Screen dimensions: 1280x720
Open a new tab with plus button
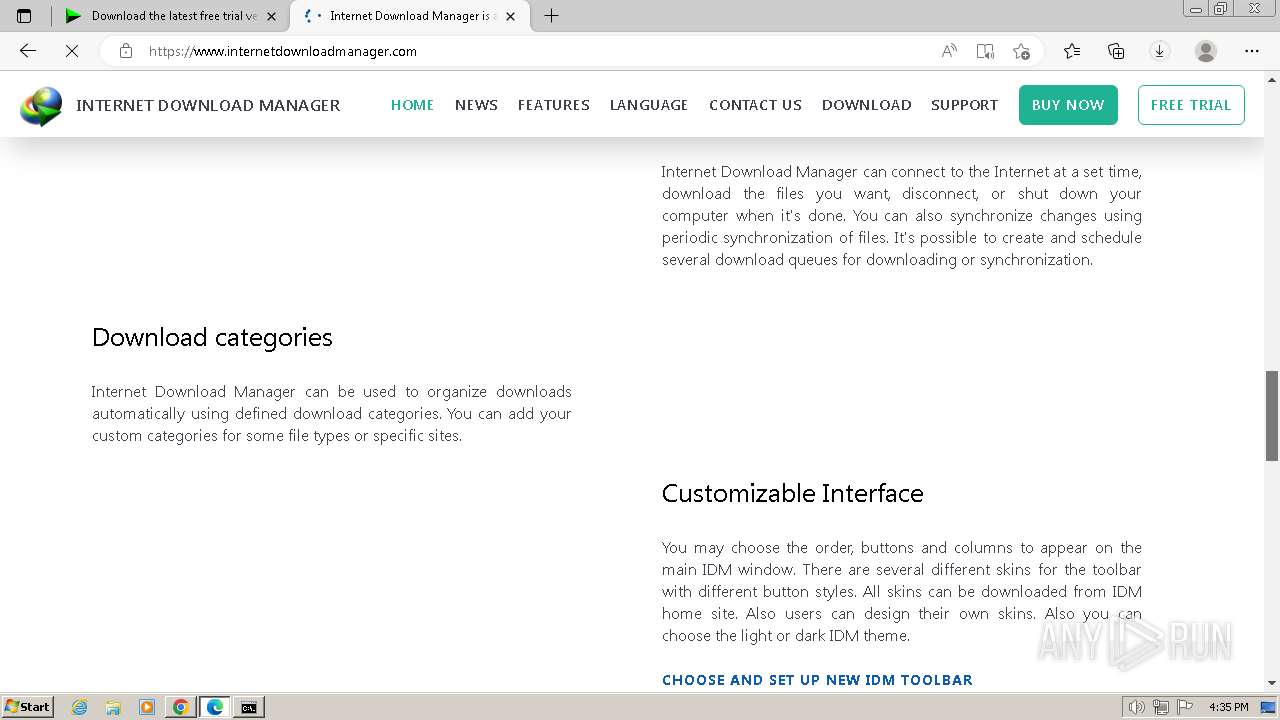pos(551,15)
